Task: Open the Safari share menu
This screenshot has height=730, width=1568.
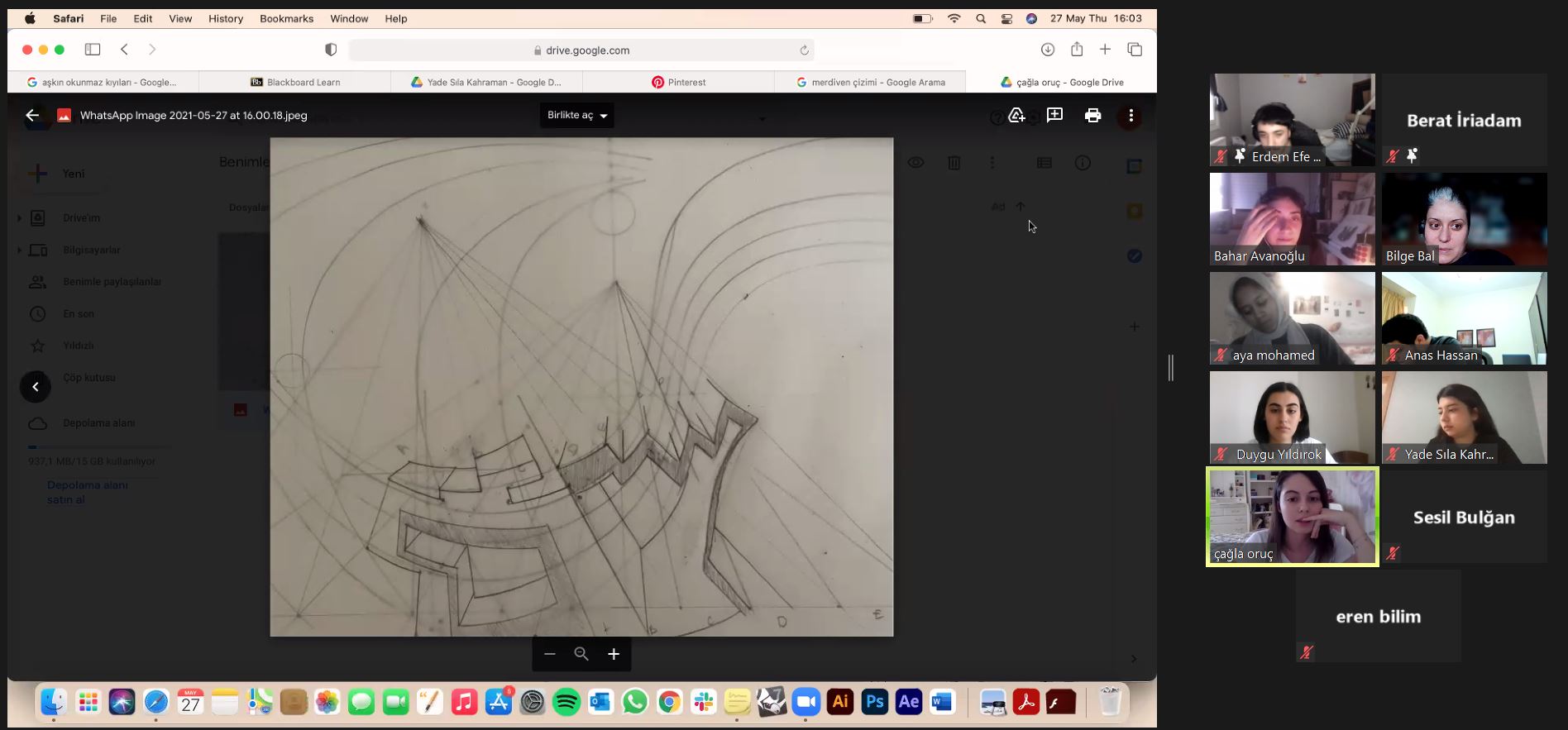Action: point(1077,50)
